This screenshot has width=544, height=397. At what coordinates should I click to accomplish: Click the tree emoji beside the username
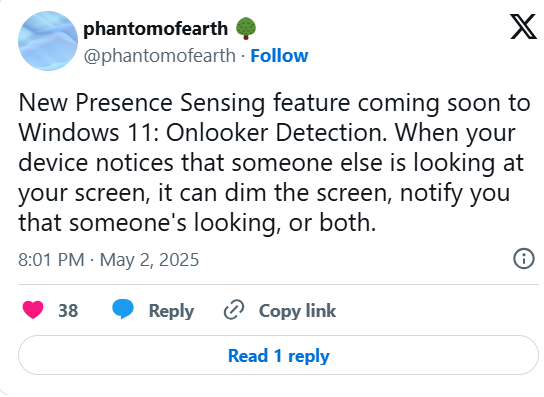click(x=246, y=28)
